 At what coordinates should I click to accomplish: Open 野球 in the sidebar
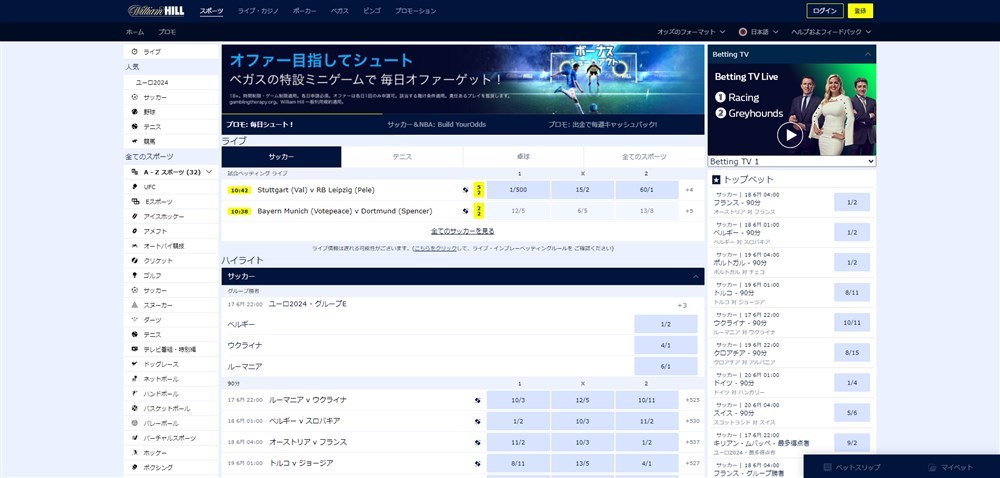coord(171,112)
